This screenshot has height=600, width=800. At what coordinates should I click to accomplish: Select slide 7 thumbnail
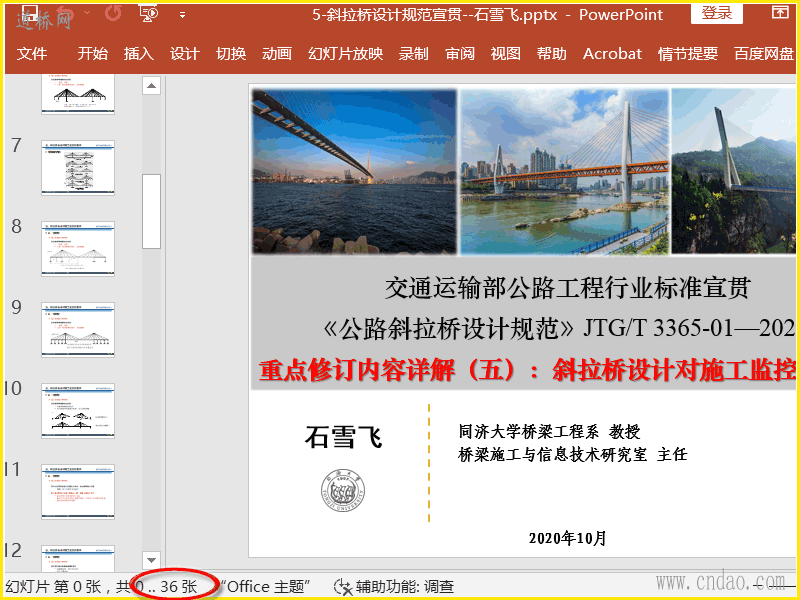click(78, 168)
